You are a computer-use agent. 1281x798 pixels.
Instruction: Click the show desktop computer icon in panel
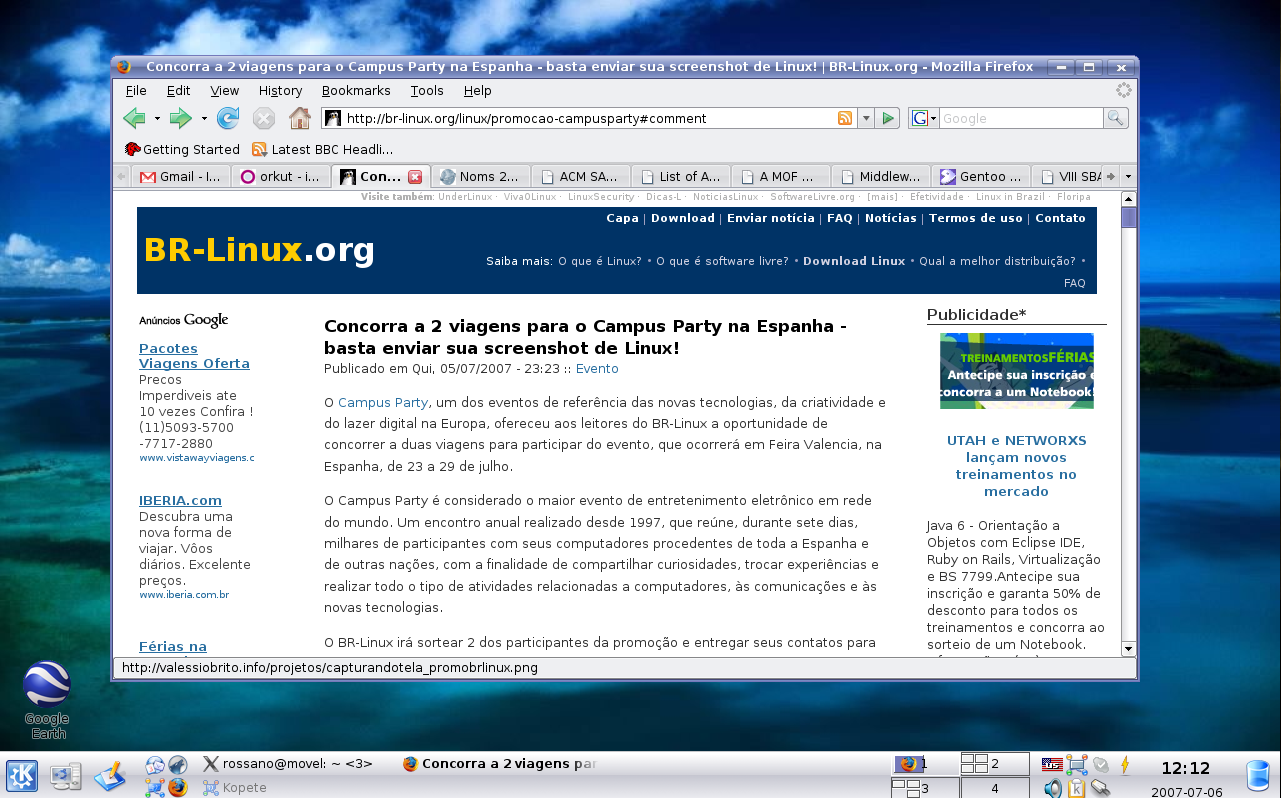tap(66, 776)
